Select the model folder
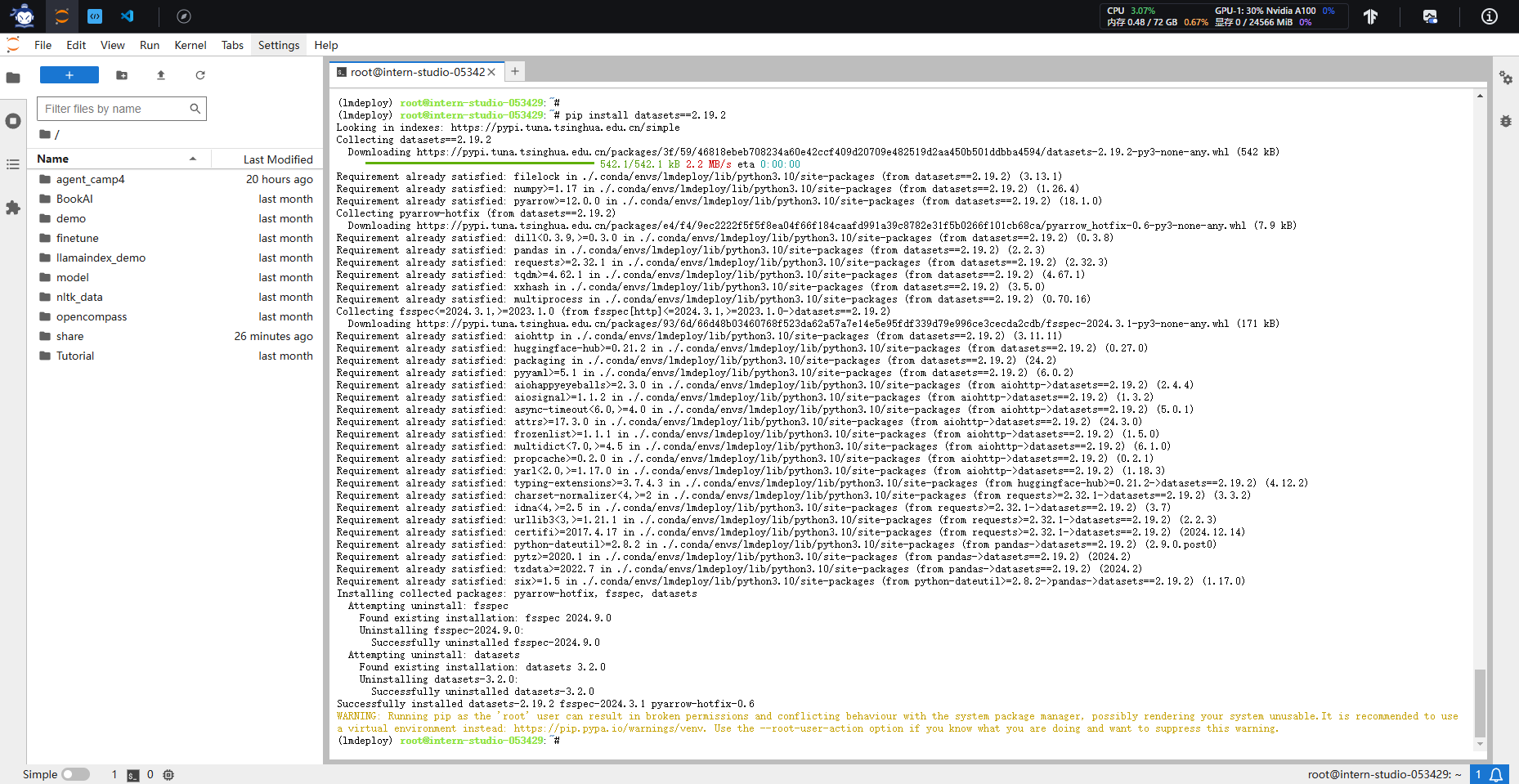This screenshot has height=784, width=1519. tap(175, 277)
